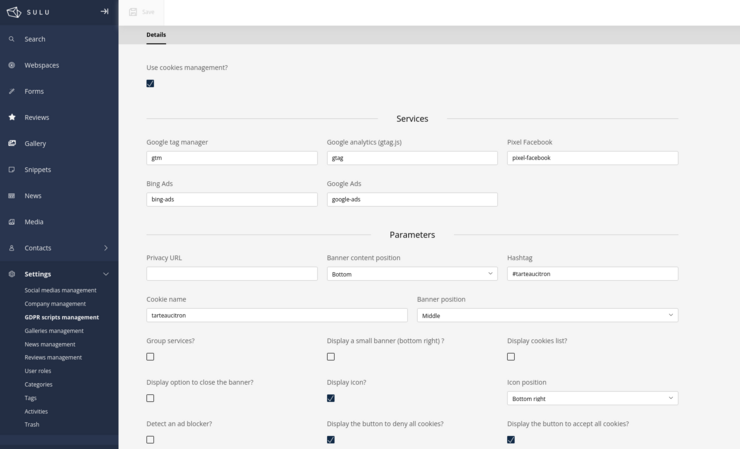Click the Bing Ads input field

[232, 200]
